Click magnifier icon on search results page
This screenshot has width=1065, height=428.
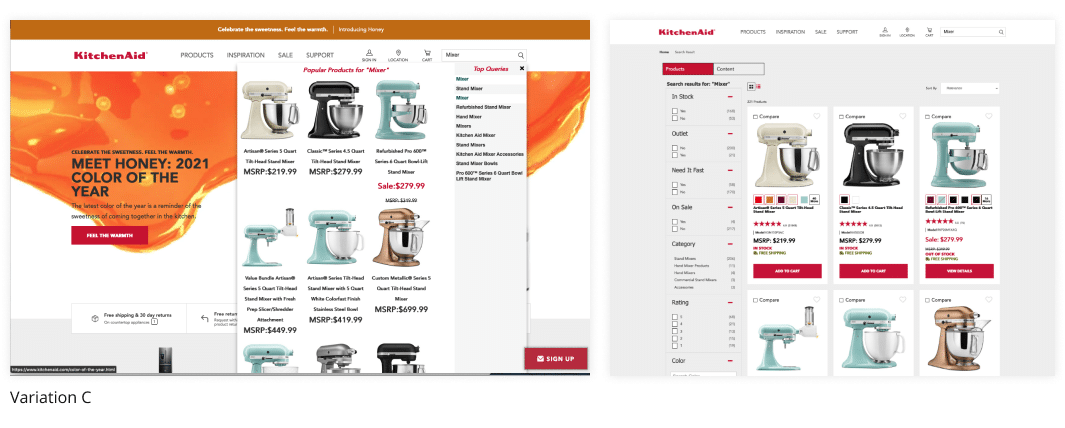pos(1000,32)
